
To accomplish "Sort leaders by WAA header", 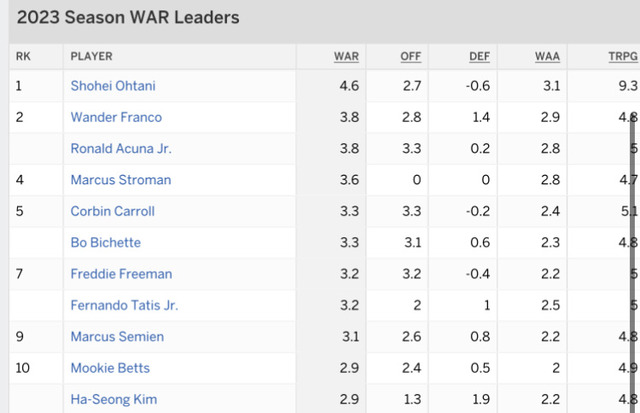I will coord(547,56).
